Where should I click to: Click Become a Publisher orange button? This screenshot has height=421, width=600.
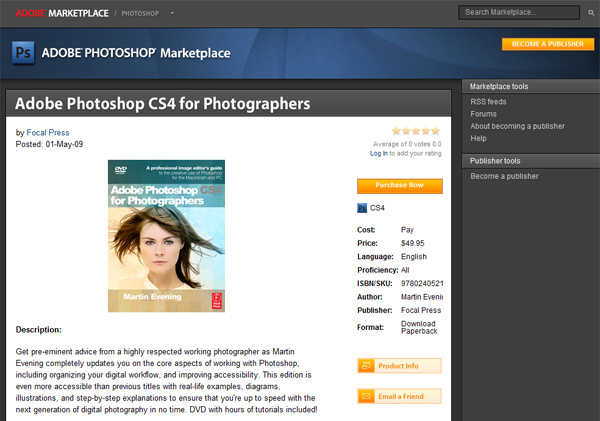pos(548,44)
